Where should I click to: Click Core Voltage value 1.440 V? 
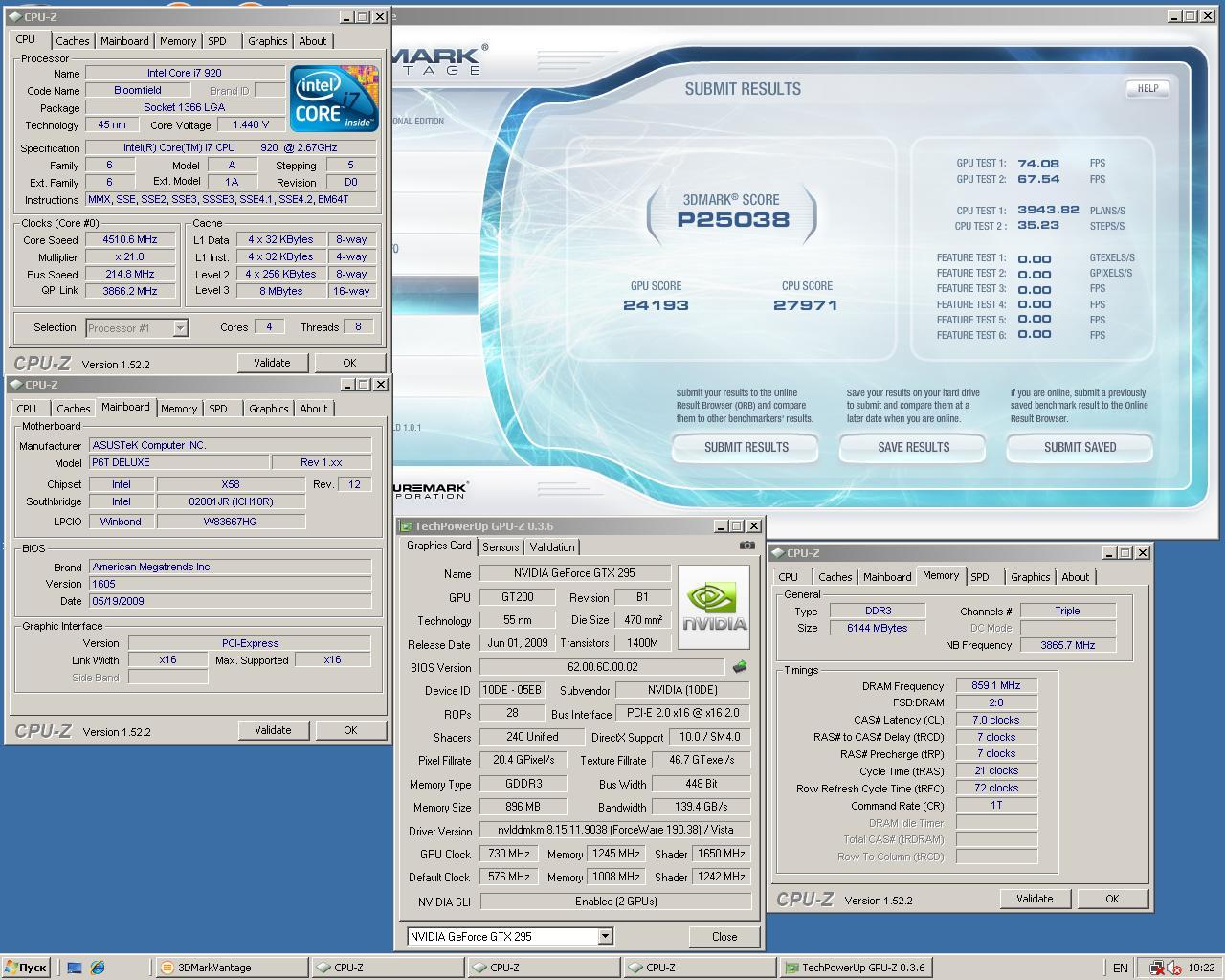tap(251, 124)
